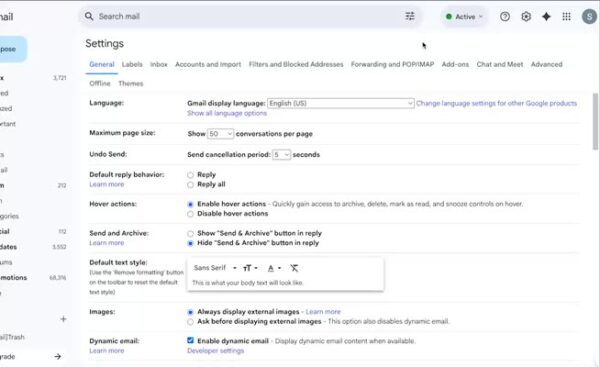The image size is (600, 367).
Task: Click Learn more under Send and Archive
Action: 107,243
